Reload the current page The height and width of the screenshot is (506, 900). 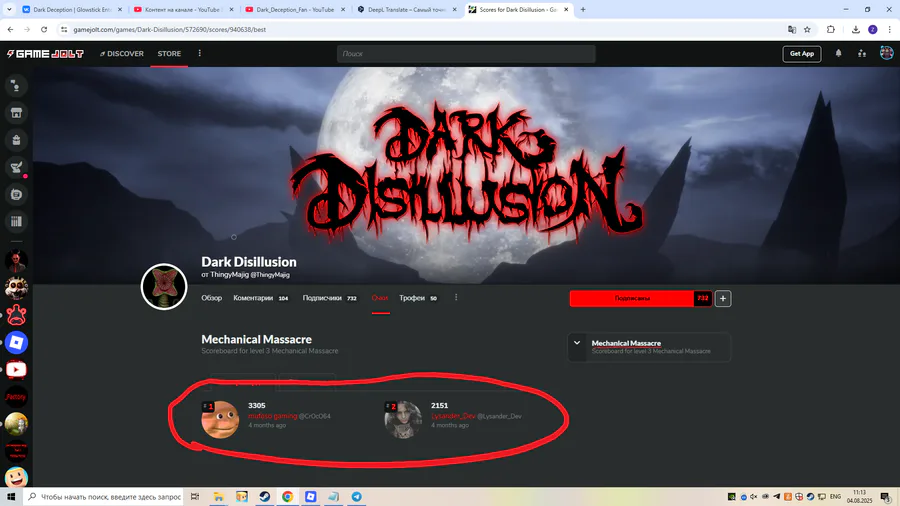[x=44, y=29]
